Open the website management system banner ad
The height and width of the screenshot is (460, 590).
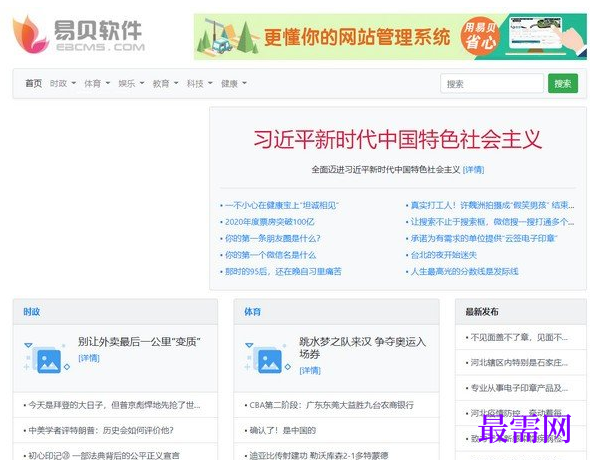pyautogui.click(x=390, y=37)
